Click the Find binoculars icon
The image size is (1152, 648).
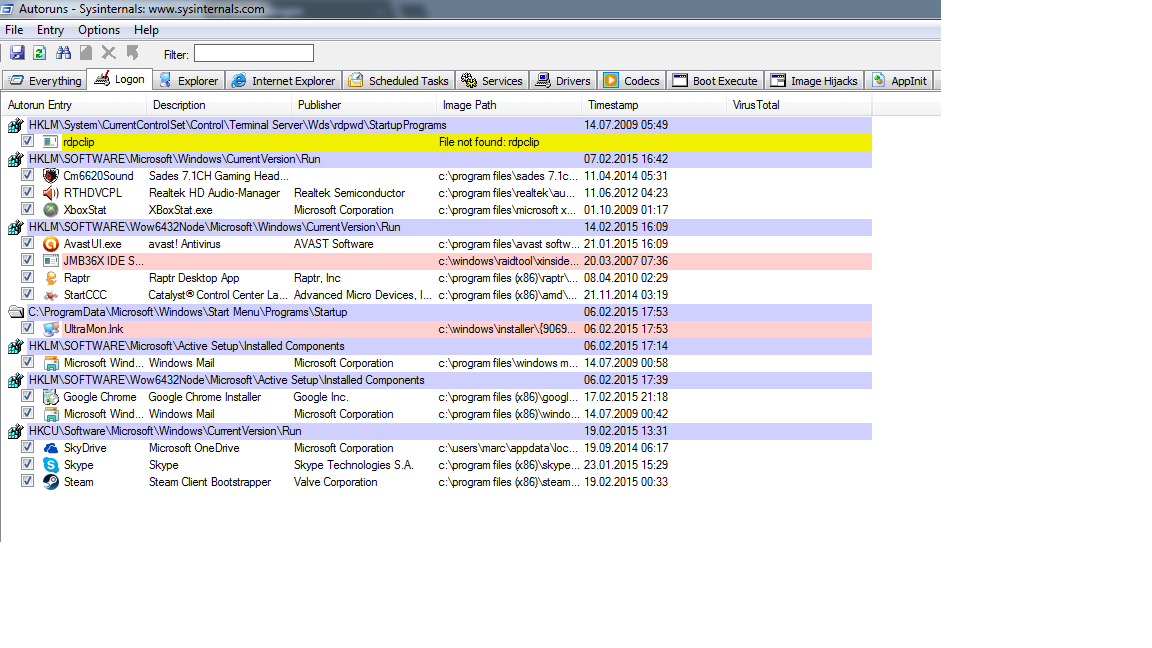click(63, 53)
